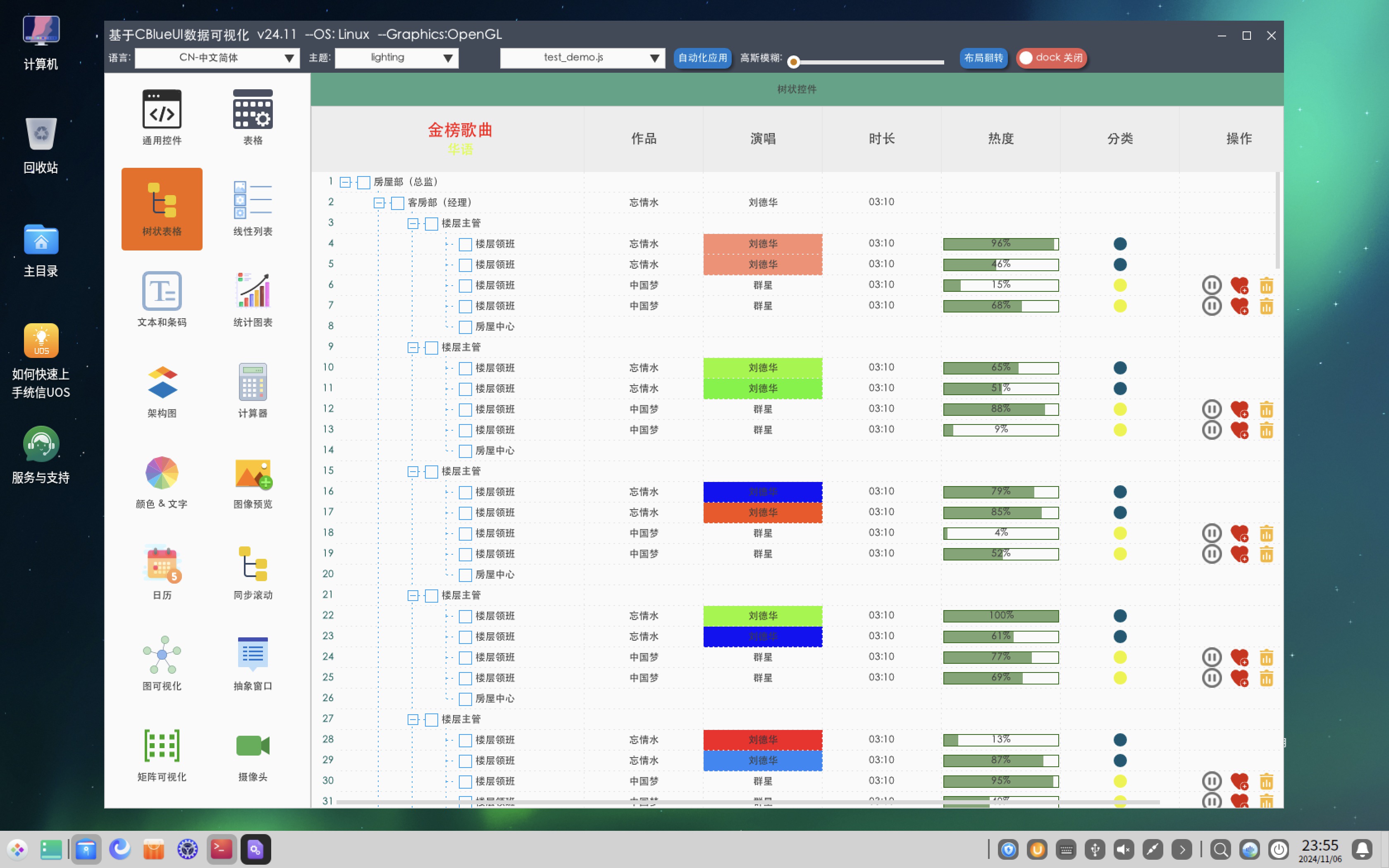
Task: Check the 客房部（经理） checkbox
Action: click(x=397, y=203)
